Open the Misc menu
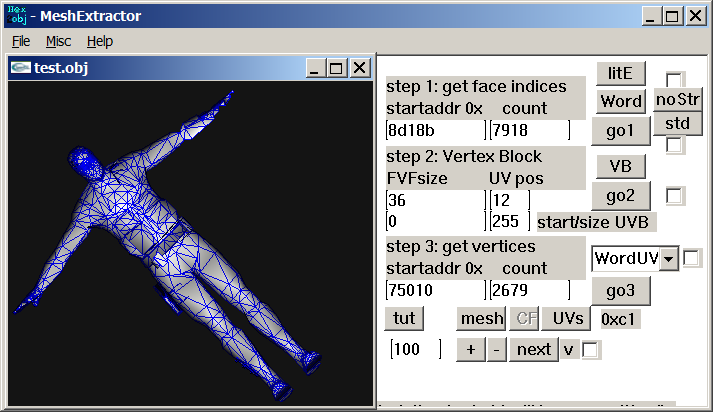Viewport: 713px width, 412px height. point(58,41)
